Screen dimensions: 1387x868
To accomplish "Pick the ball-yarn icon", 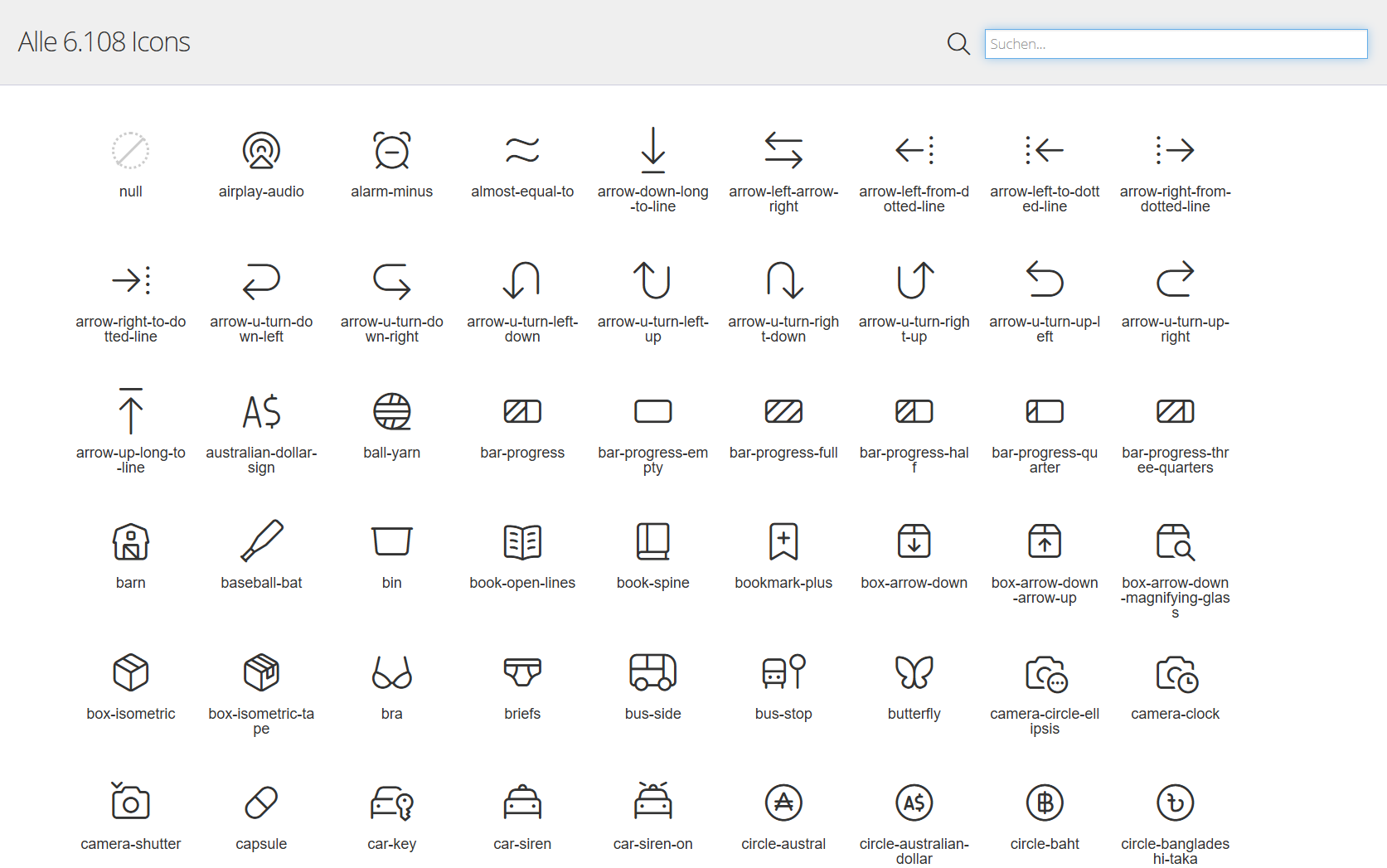I will point(391,412).
